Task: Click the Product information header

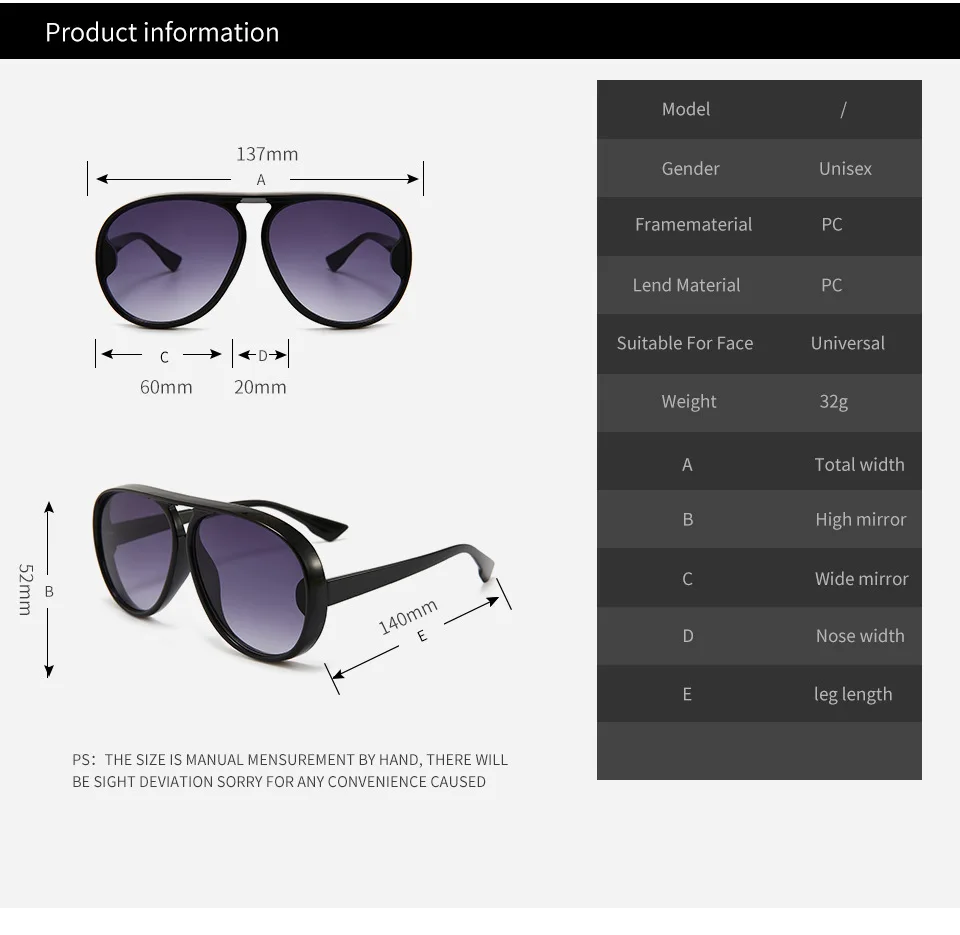Action: [162, 32]
